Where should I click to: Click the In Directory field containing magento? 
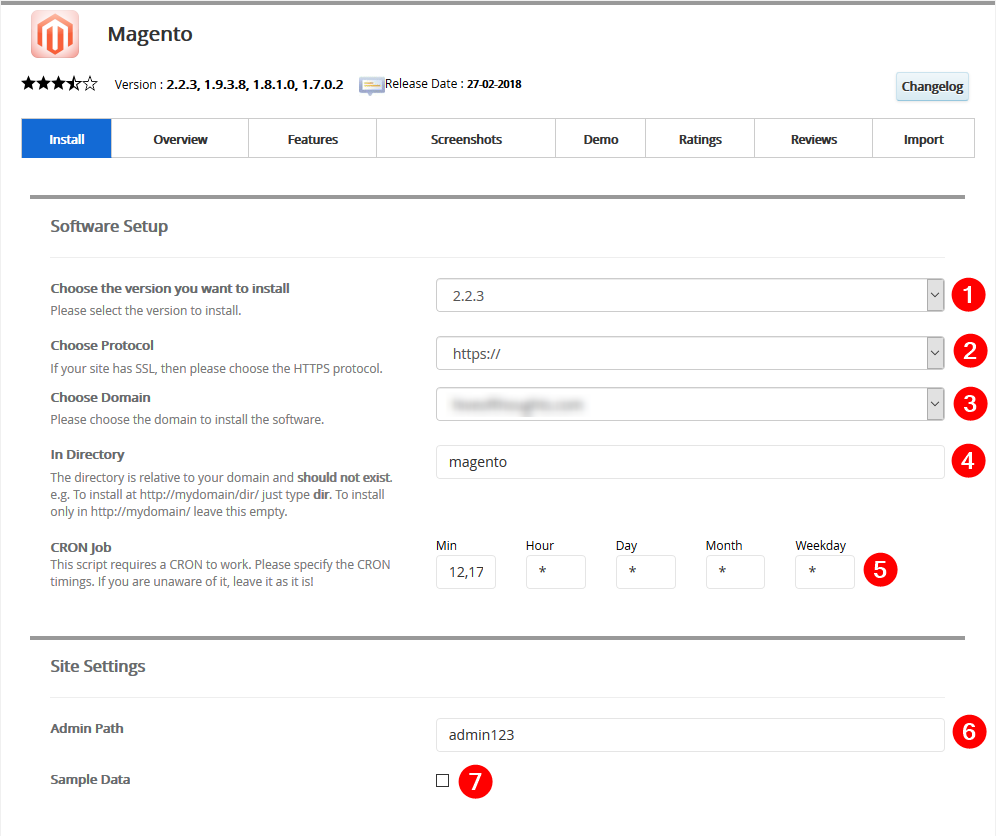pyautogui.click(x=690, y=462)
